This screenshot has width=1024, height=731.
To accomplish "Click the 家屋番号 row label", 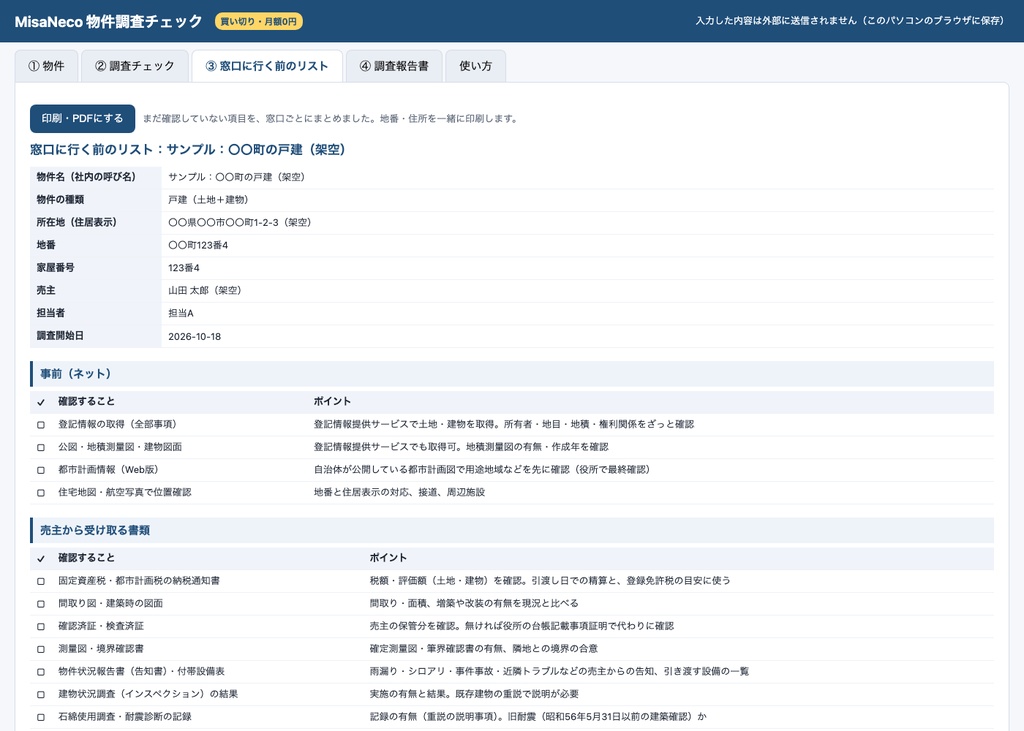I will 56,268.
